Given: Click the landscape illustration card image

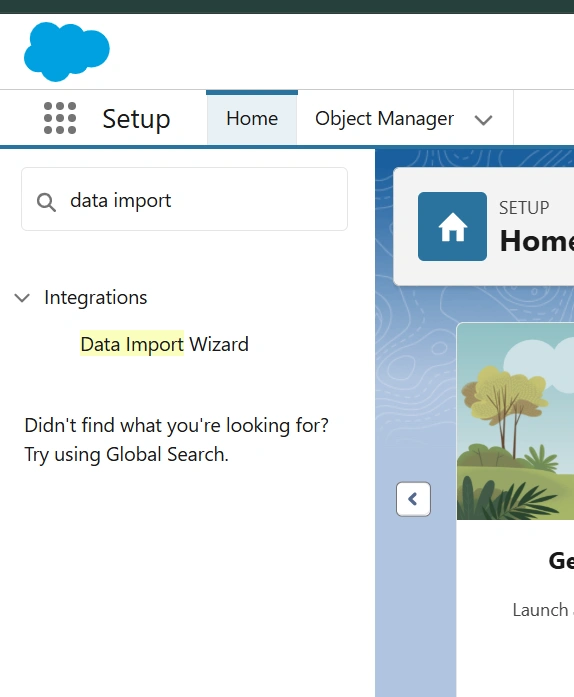Looking at the screenshot, I should point(515,421).
